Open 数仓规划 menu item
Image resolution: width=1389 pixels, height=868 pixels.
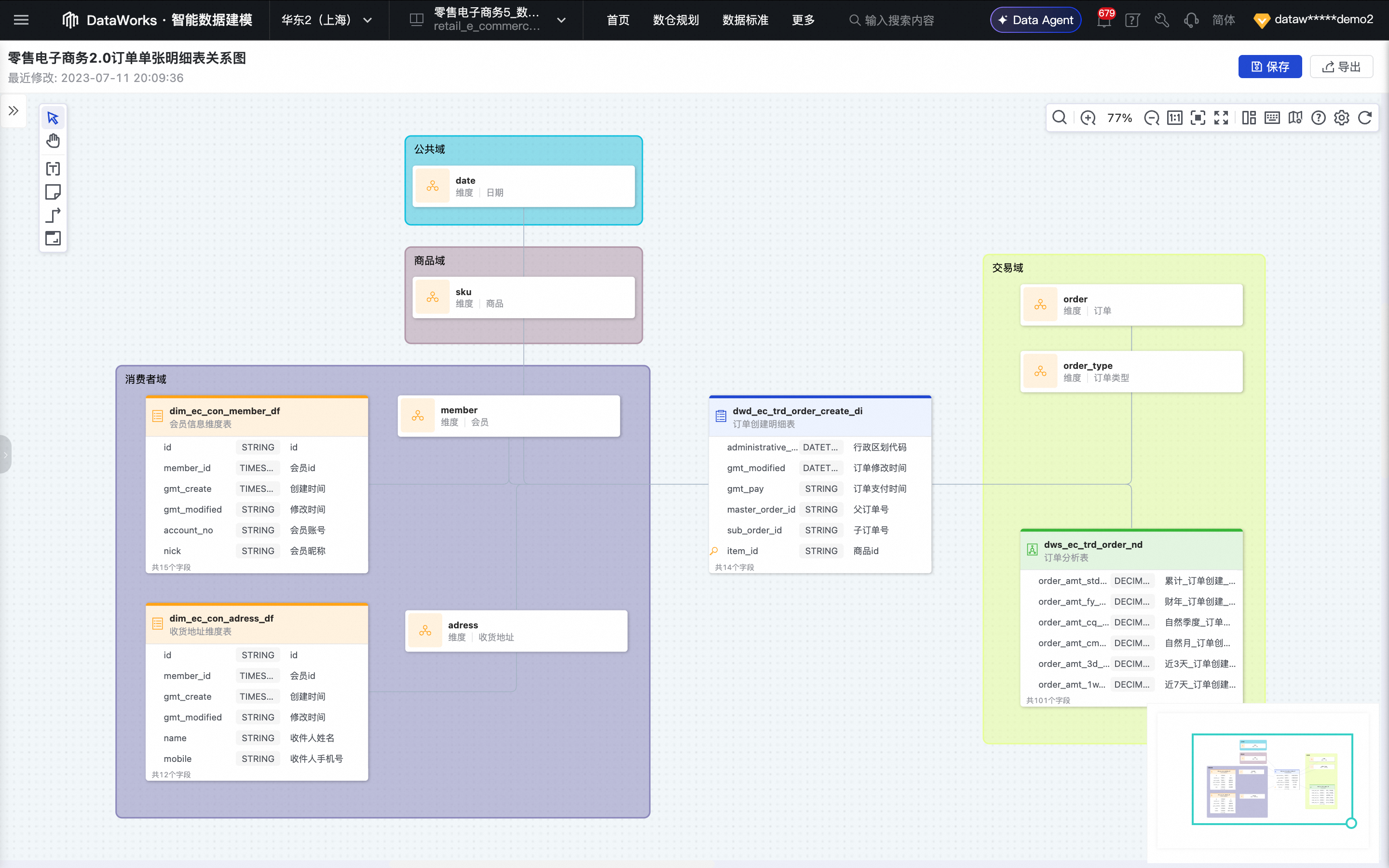[676, 20]
